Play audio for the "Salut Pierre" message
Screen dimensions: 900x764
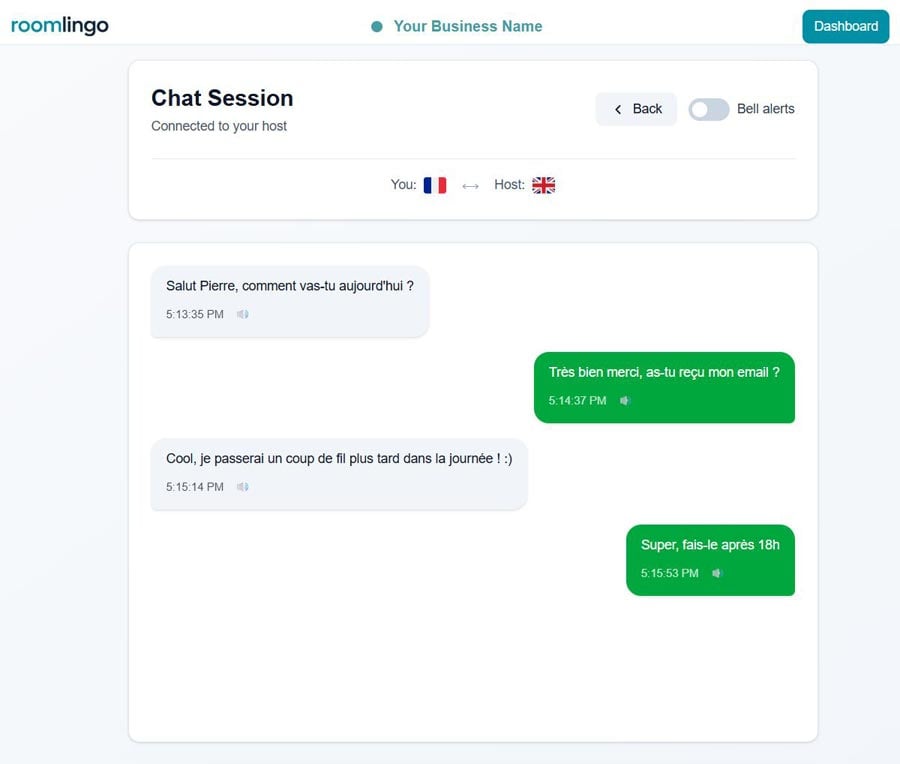coord(242,314)
